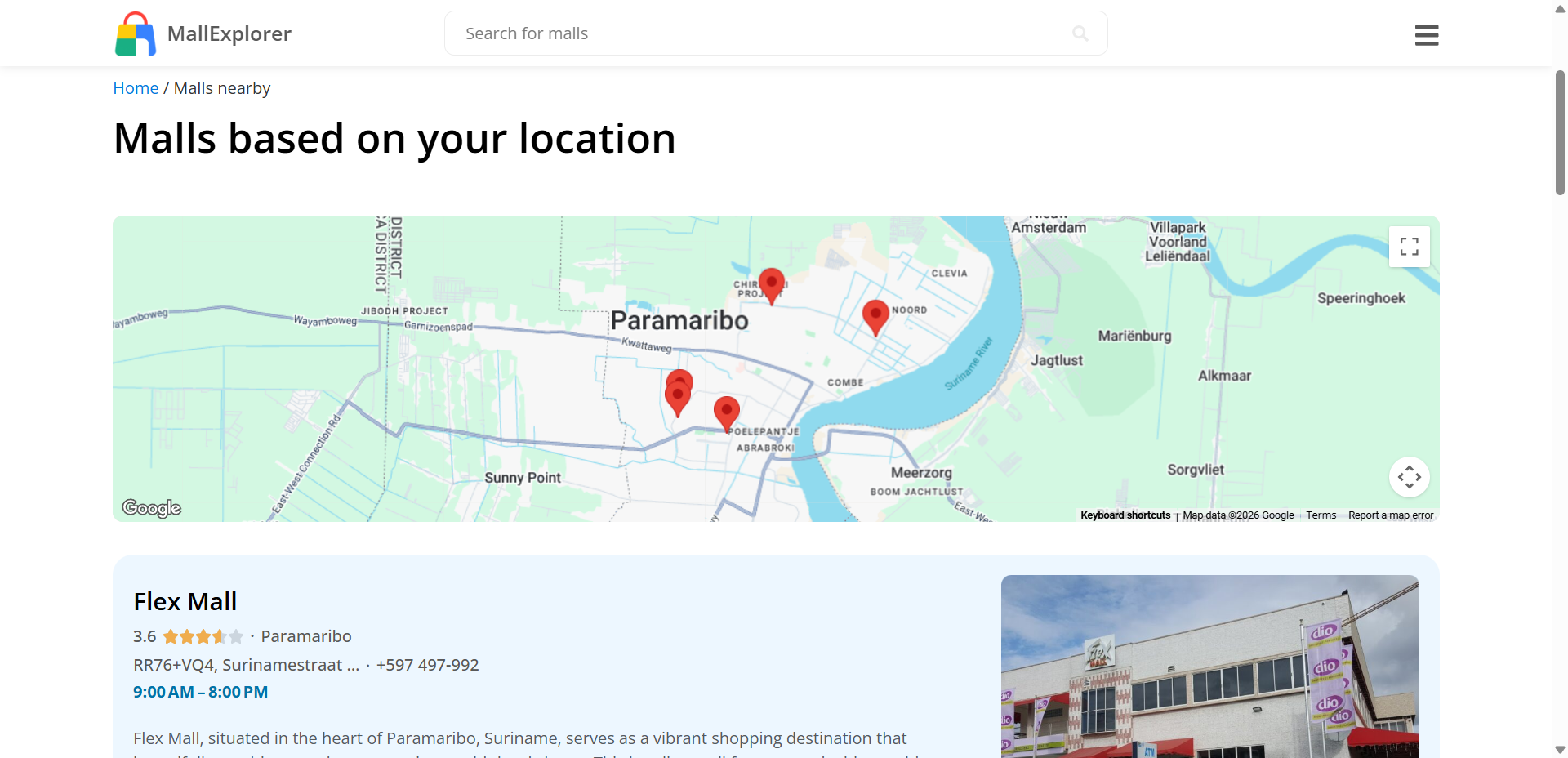Image resolution: width=1568 pixels, height=758 pixels.
Task: Open the map Terms link
Action: pyautogui.click(x=1321, y=515)
